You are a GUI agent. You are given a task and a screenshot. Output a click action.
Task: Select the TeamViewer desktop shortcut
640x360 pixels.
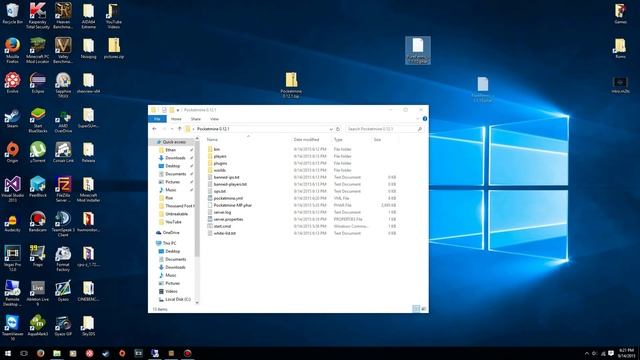[12, 327]
